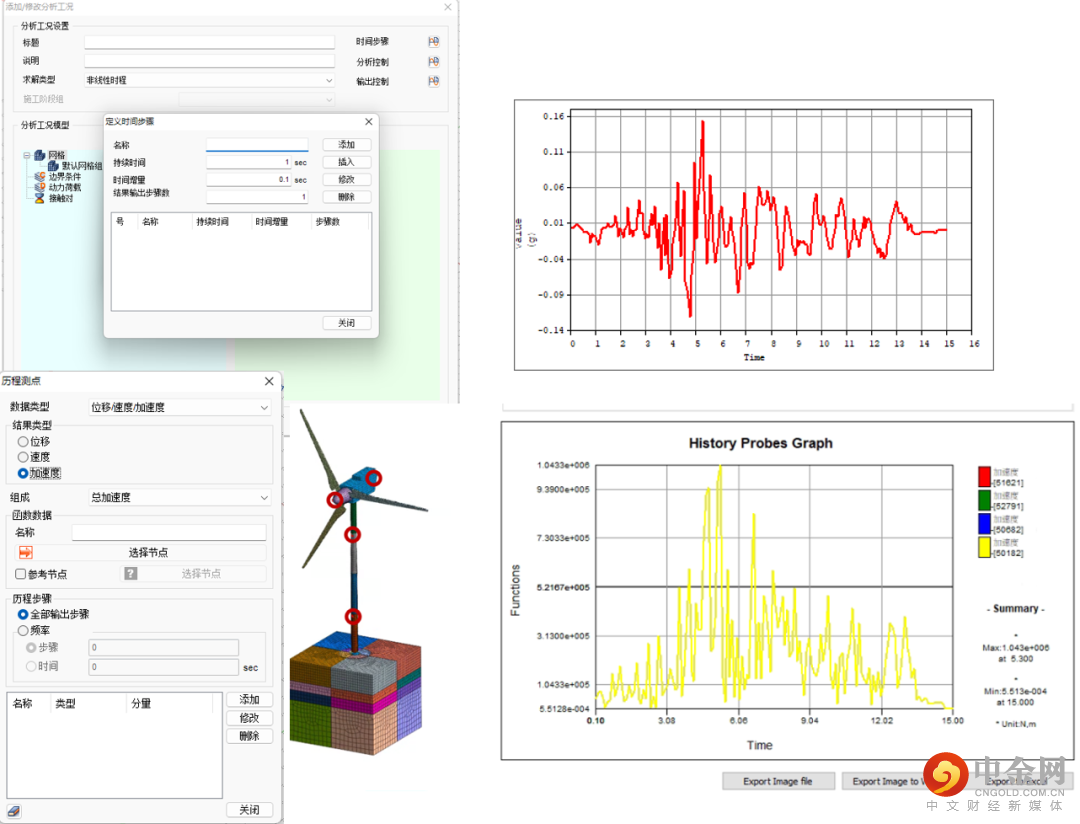Select the 动力荷载 tree item label
1080x824 pixels.
point(65,187)
